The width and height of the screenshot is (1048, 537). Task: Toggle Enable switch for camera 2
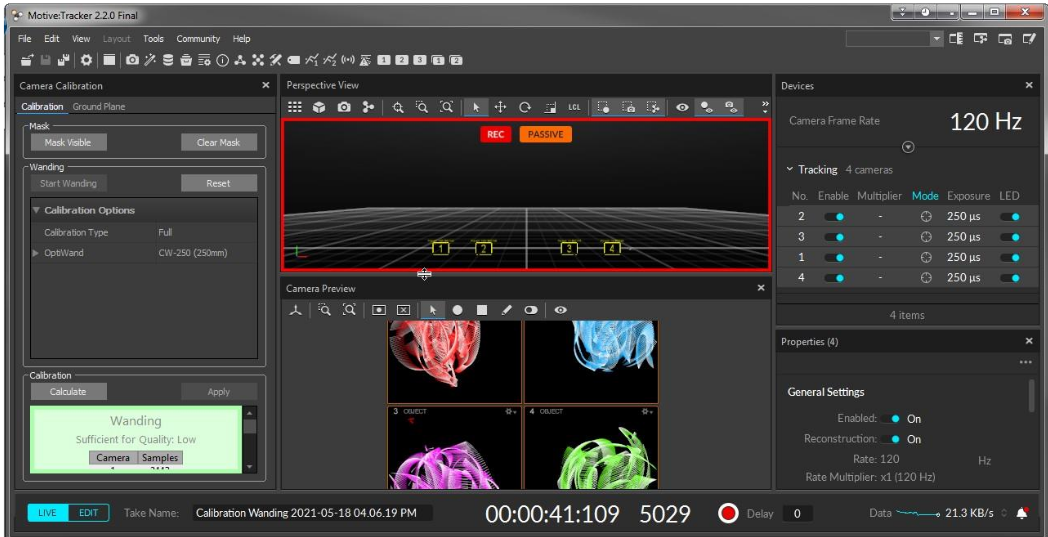[834, 216]
